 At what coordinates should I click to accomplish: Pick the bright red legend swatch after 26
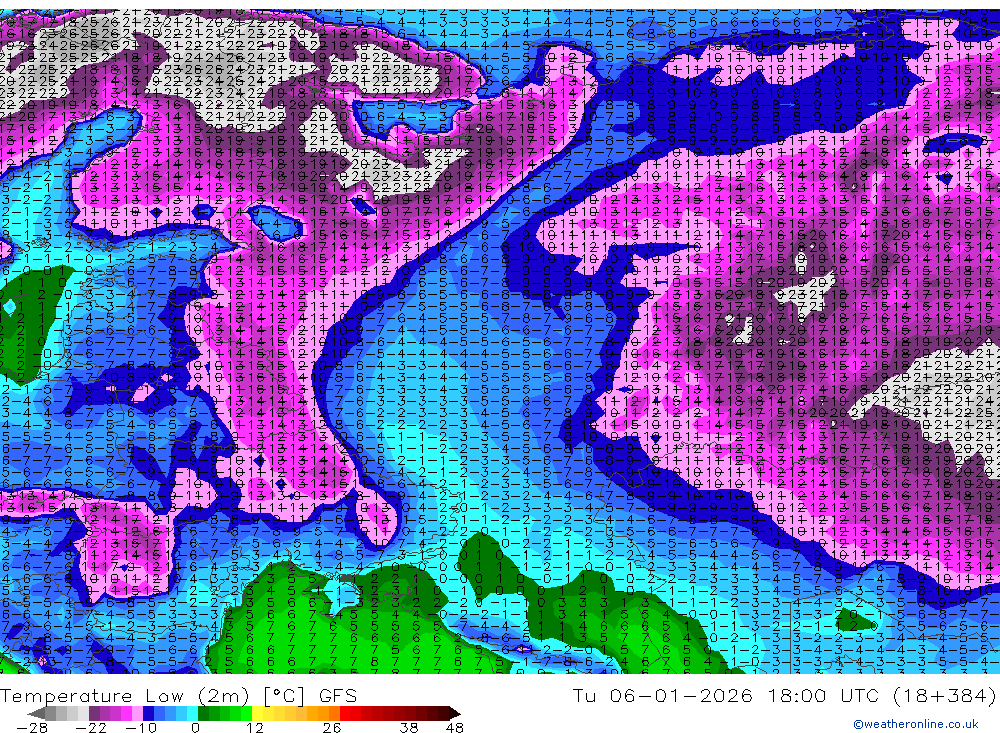345,713
